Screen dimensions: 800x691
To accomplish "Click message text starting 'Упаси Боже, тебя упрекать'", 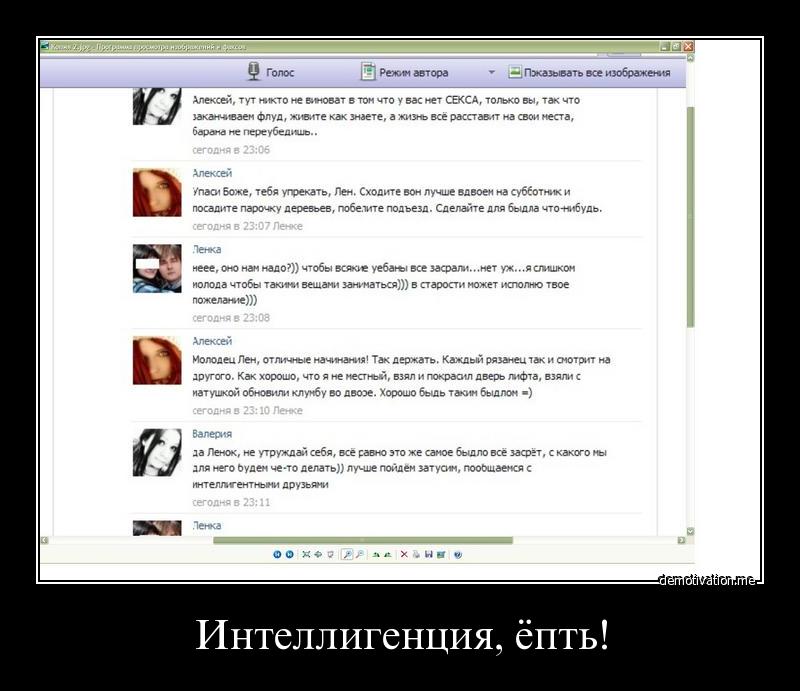I will pyautogui.click(x=397, y=200).
